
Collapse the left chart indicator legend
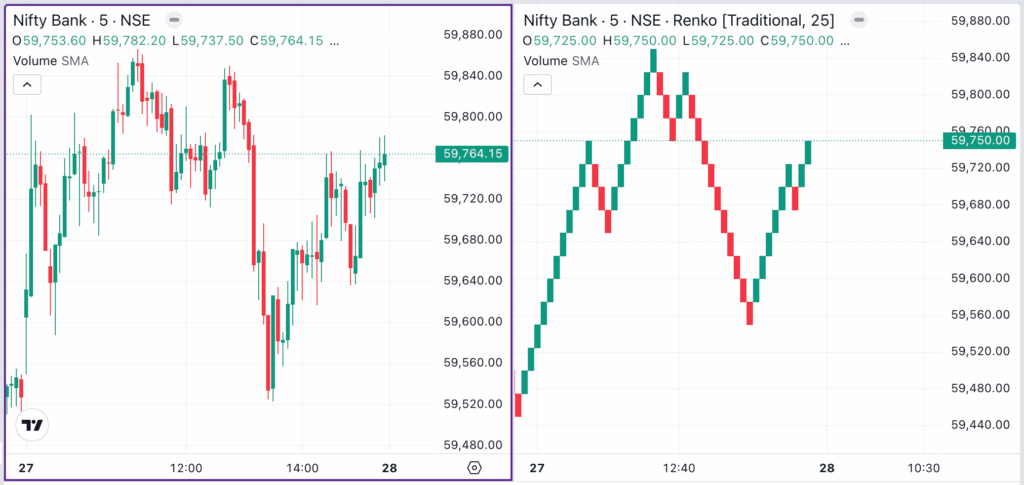[x=27, y=84]
